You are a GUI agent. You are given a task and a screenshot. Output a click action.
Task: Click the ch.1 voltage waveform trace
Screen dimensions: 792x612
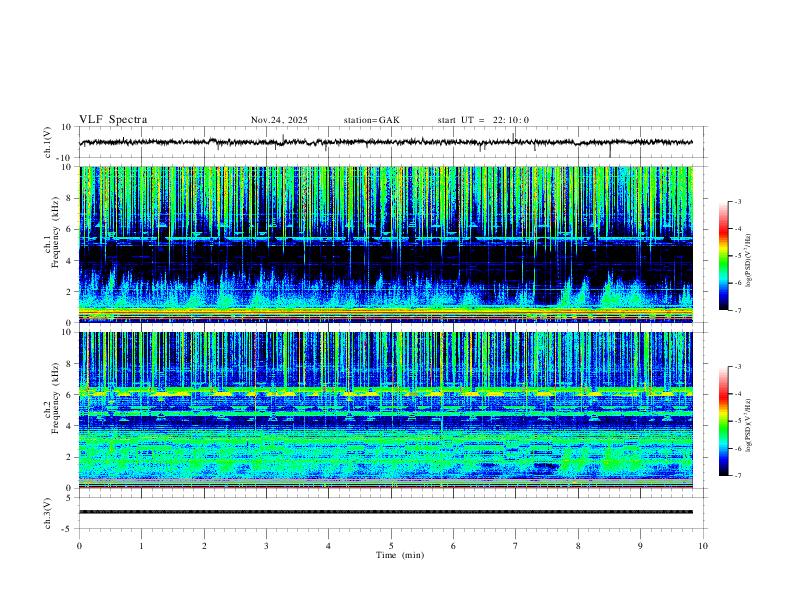pyautogui.click(x=386, y=142)
